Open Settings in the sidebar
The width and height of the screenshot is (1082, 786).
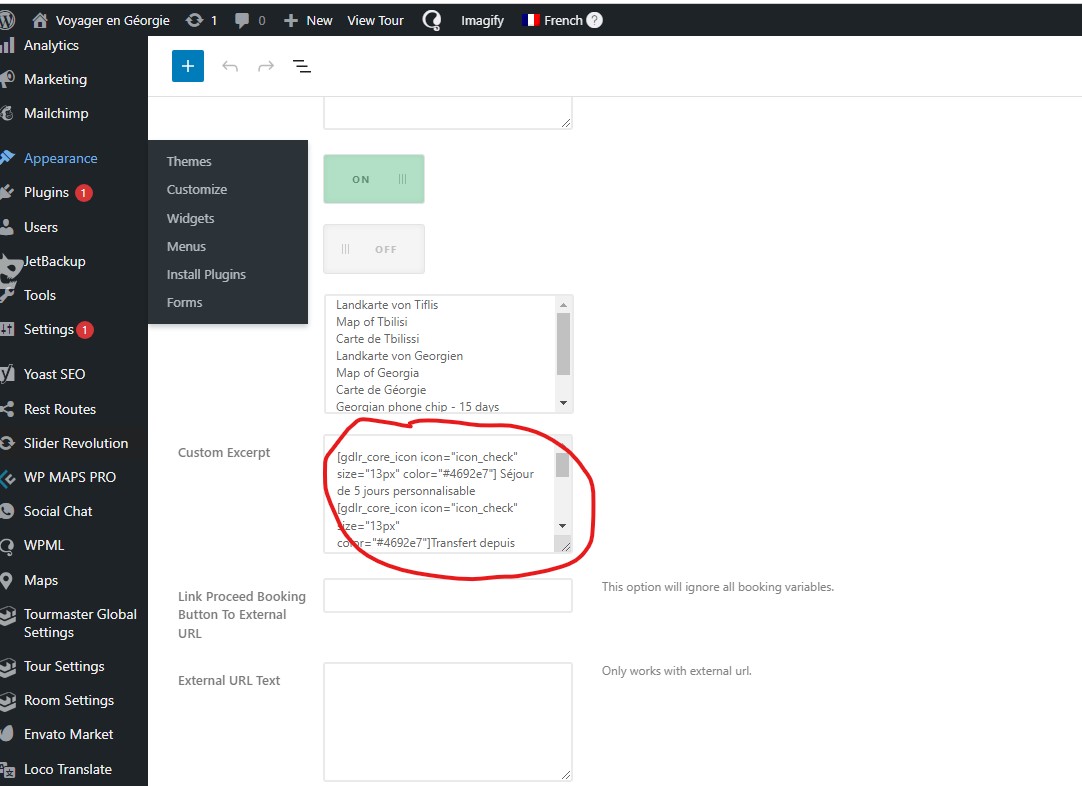coord(48,330)
